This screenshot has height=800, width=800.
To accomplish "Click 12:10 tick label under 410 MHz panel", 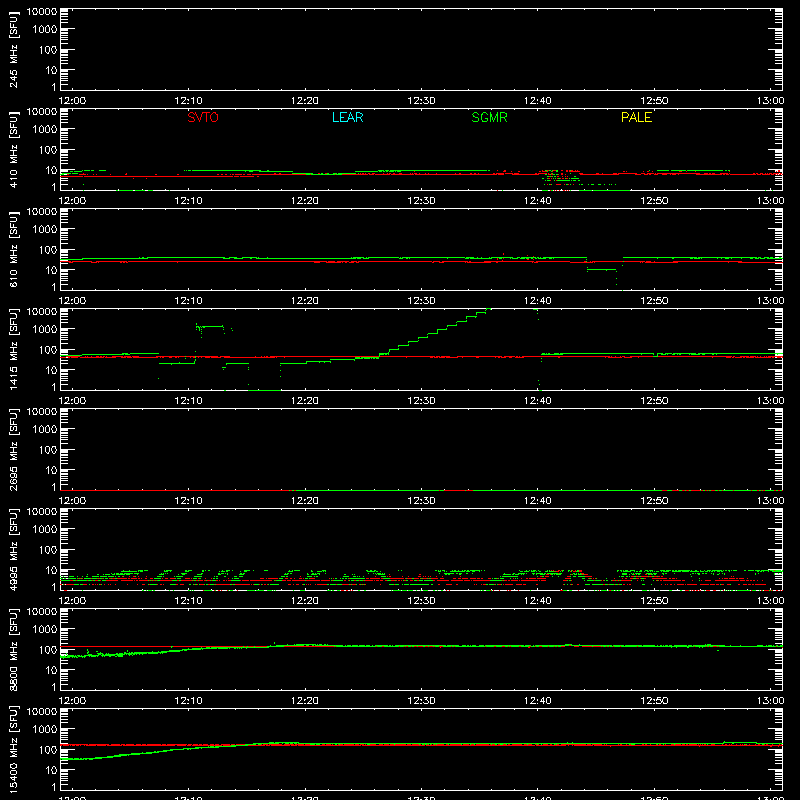I will (x=188, y=201).
